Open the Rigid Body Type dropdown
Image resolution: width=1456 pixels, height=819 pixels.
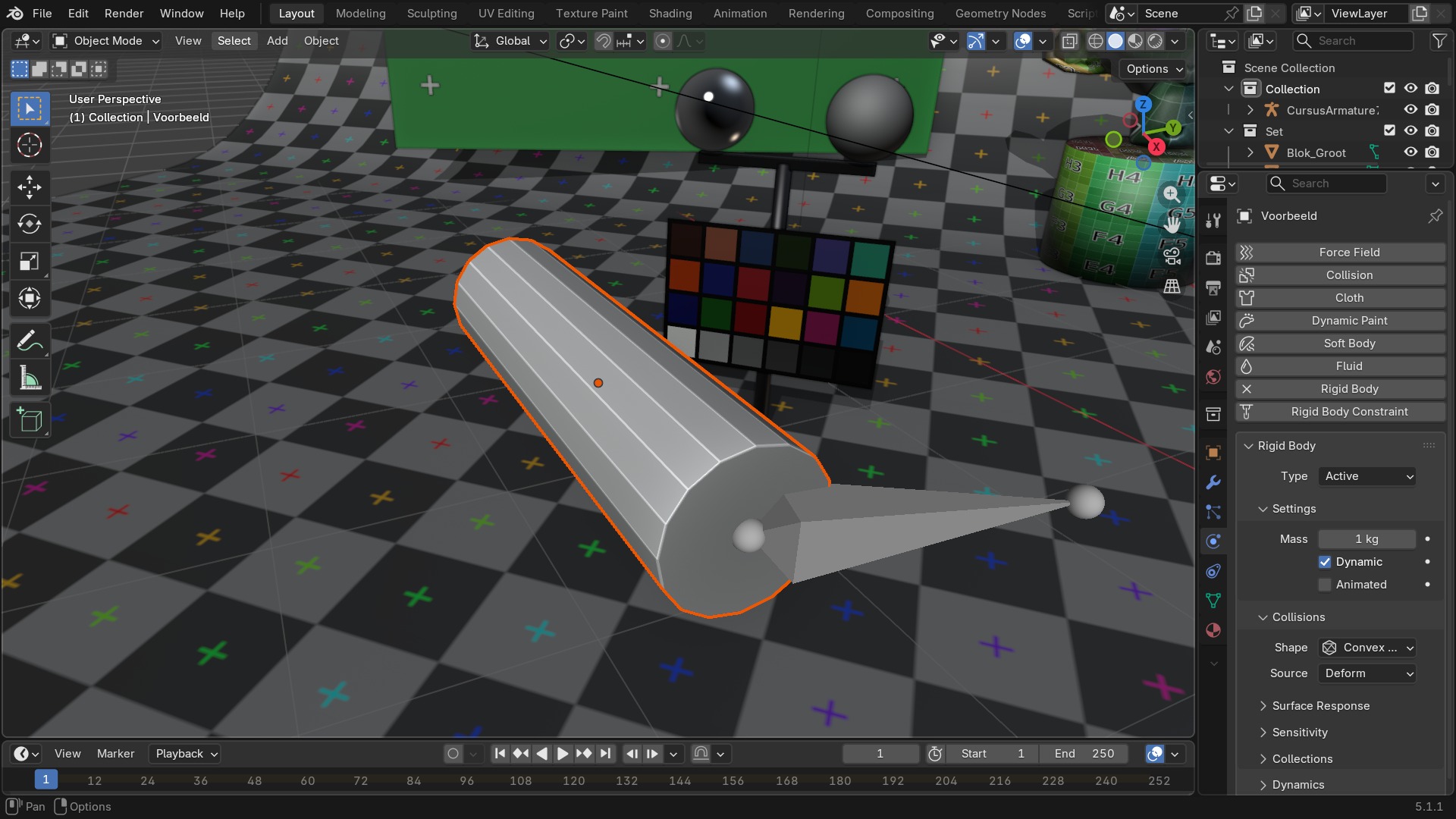click(1367, 476)
